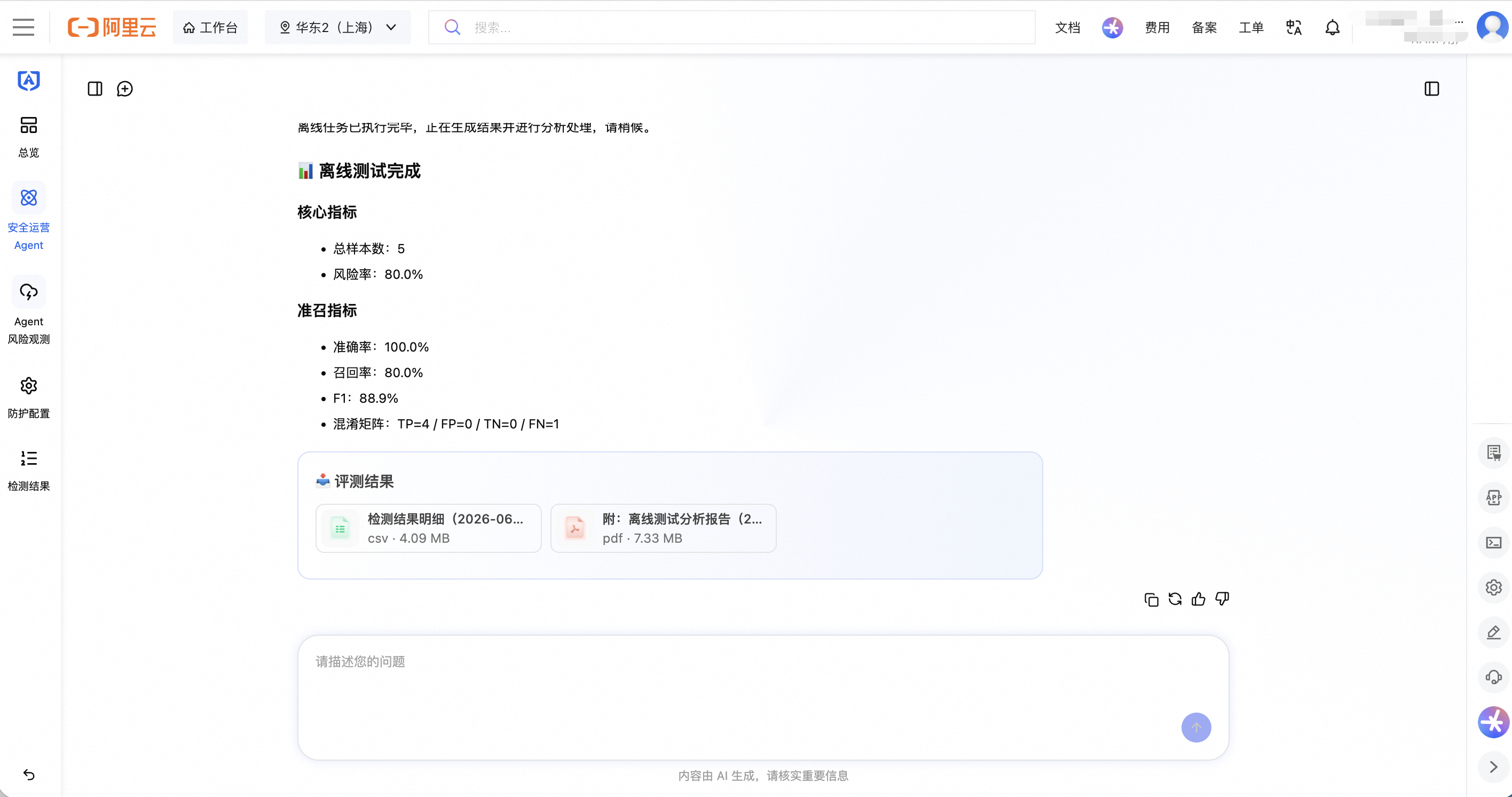Viewport: 1512px width, 797px height.
Task: Go to 总览 in the sidebar
Action: pyautogui.click(x=29, y=137)
